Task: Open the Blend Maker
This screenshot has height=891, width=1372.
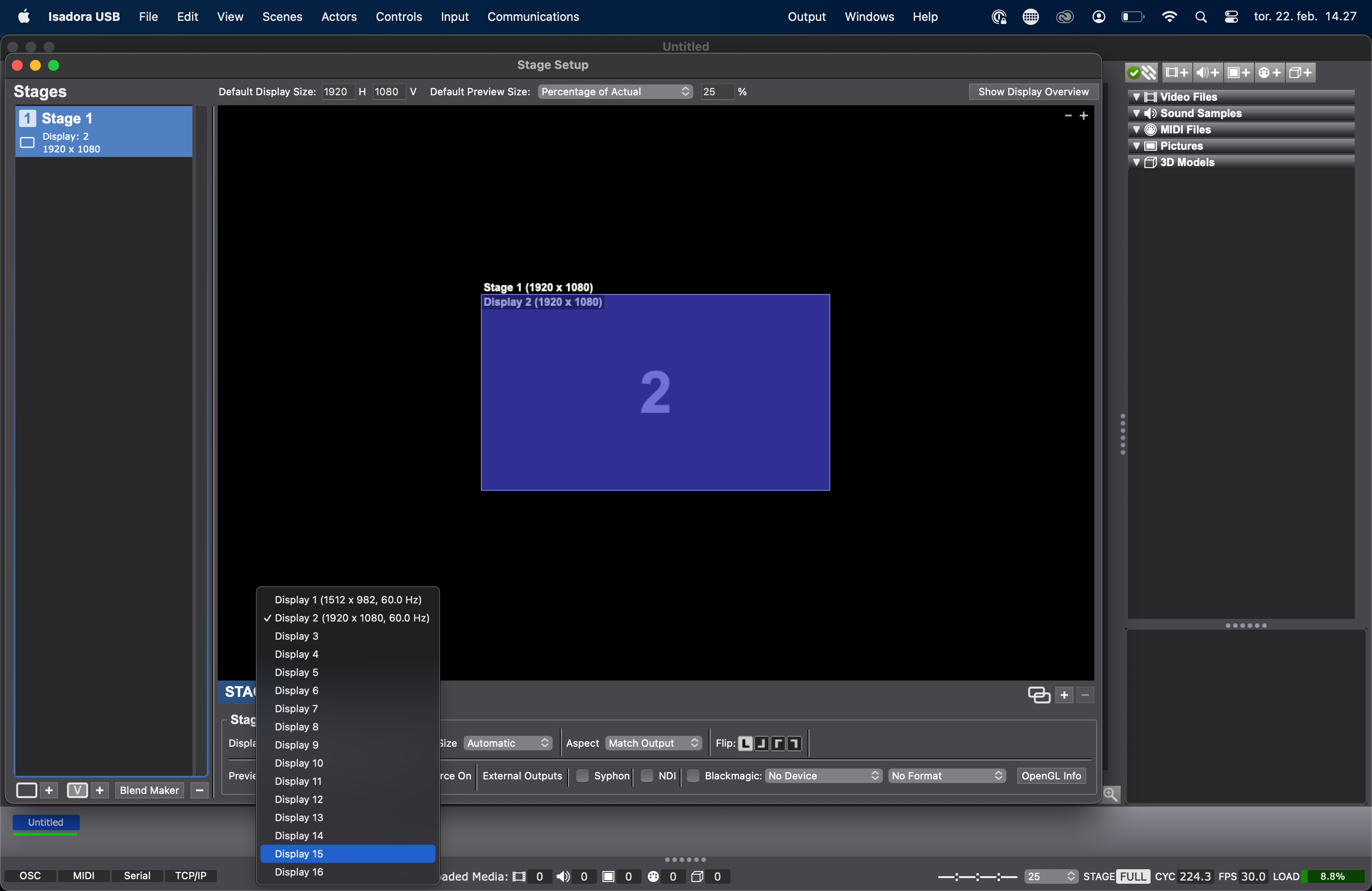Action: 149,790
